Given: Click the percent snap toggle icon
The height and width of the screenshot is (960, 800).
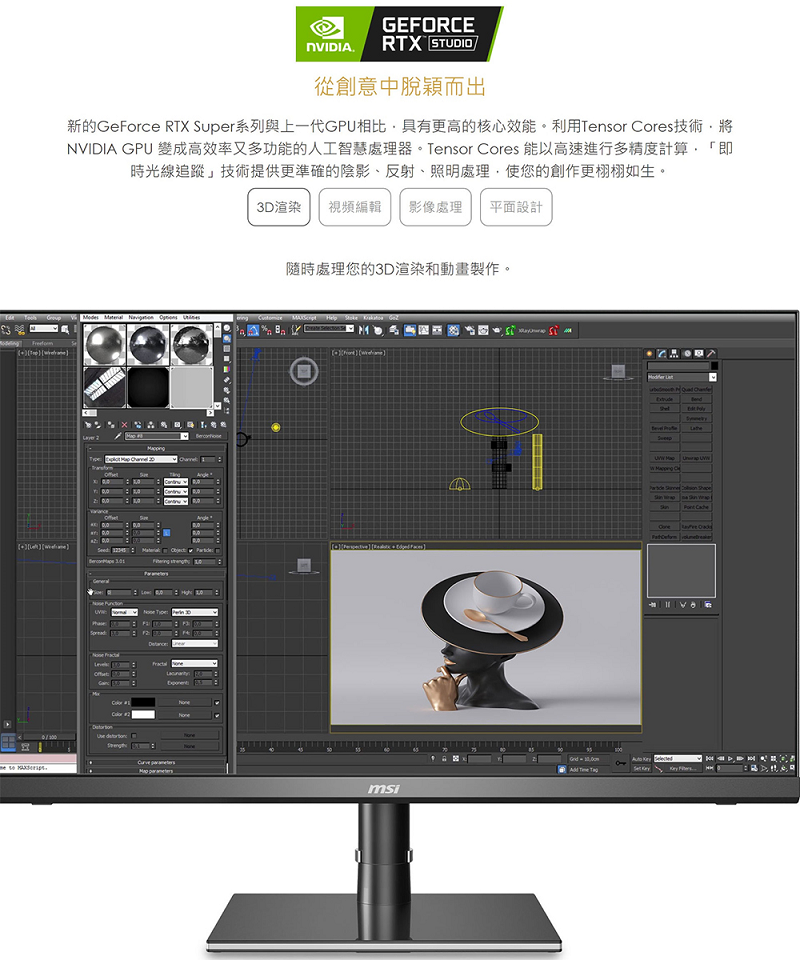Looking at the screenshot, I should [266, 330].
